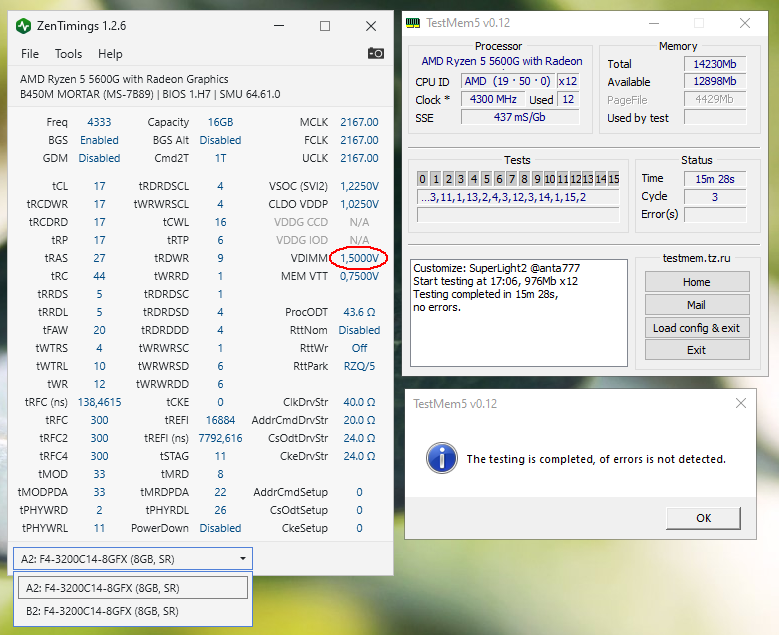Click the TestMem5 memory chip title icon
The height and width of the screenshot is (635, 779).
(413, 23)
